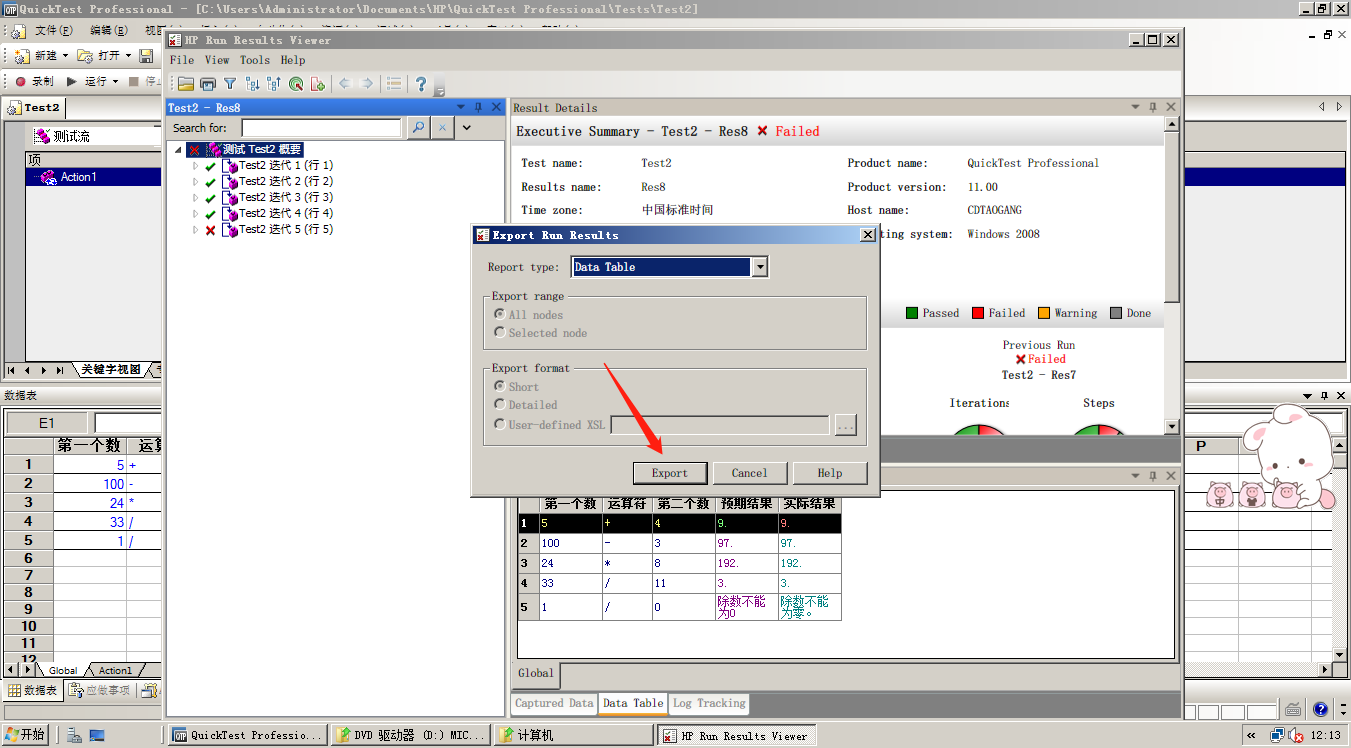Click QuickTest floppy Save icon
The height and width of the screenshot is (748, 1351).
146,56
